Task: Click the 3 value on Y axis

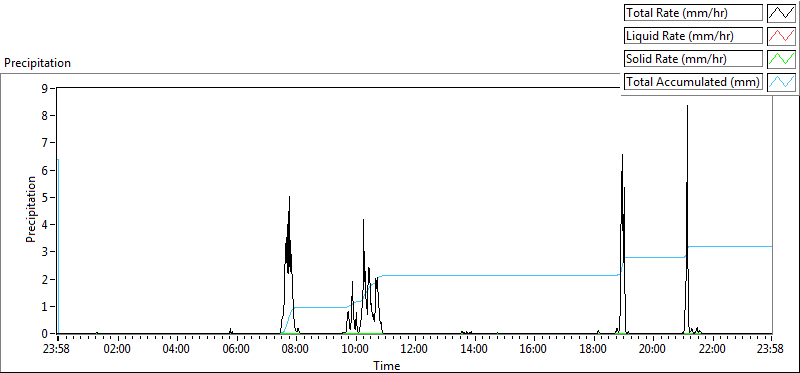Action: pos(45,252)
